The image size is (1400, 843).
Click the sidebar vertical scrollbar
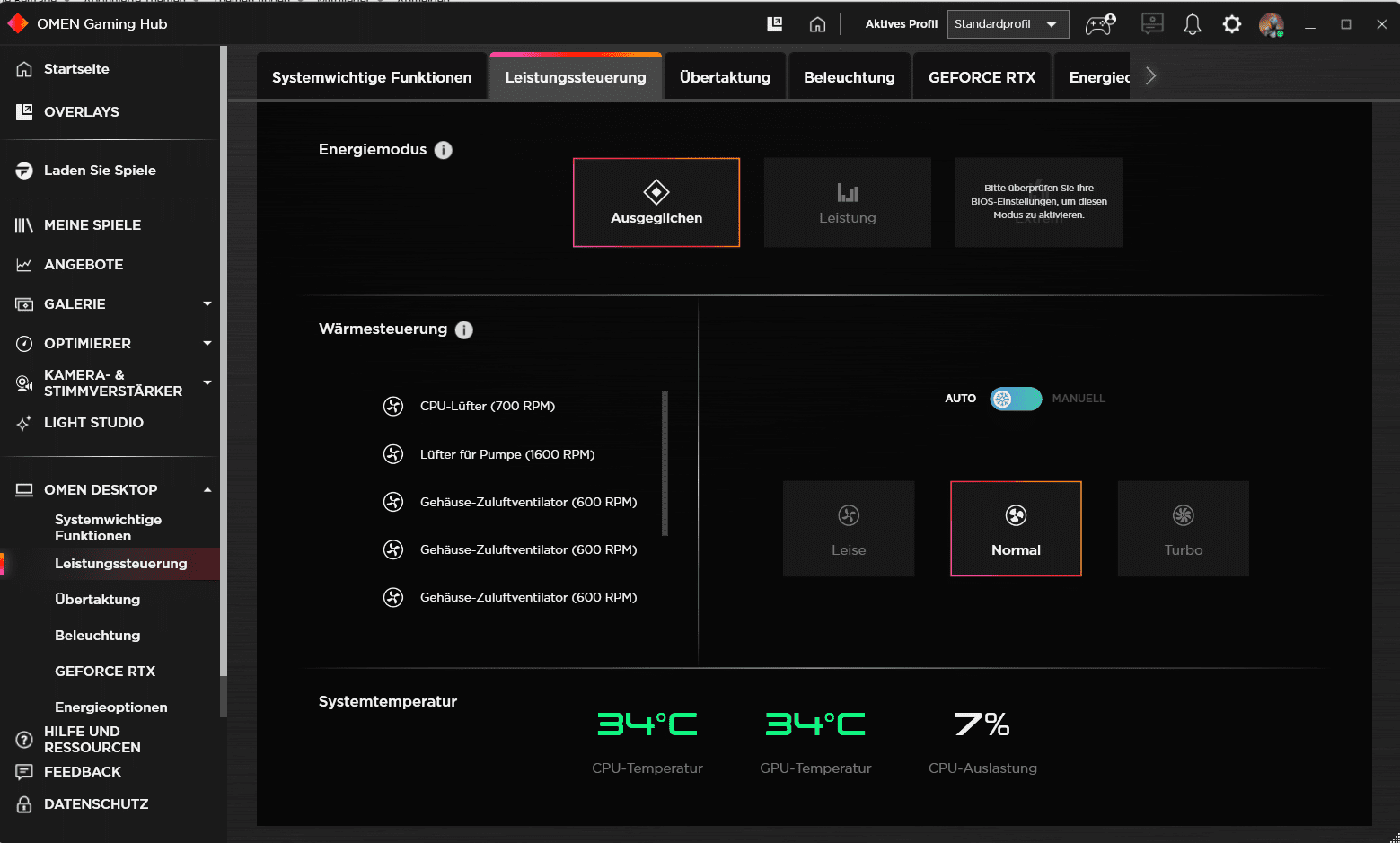point(224,359)
